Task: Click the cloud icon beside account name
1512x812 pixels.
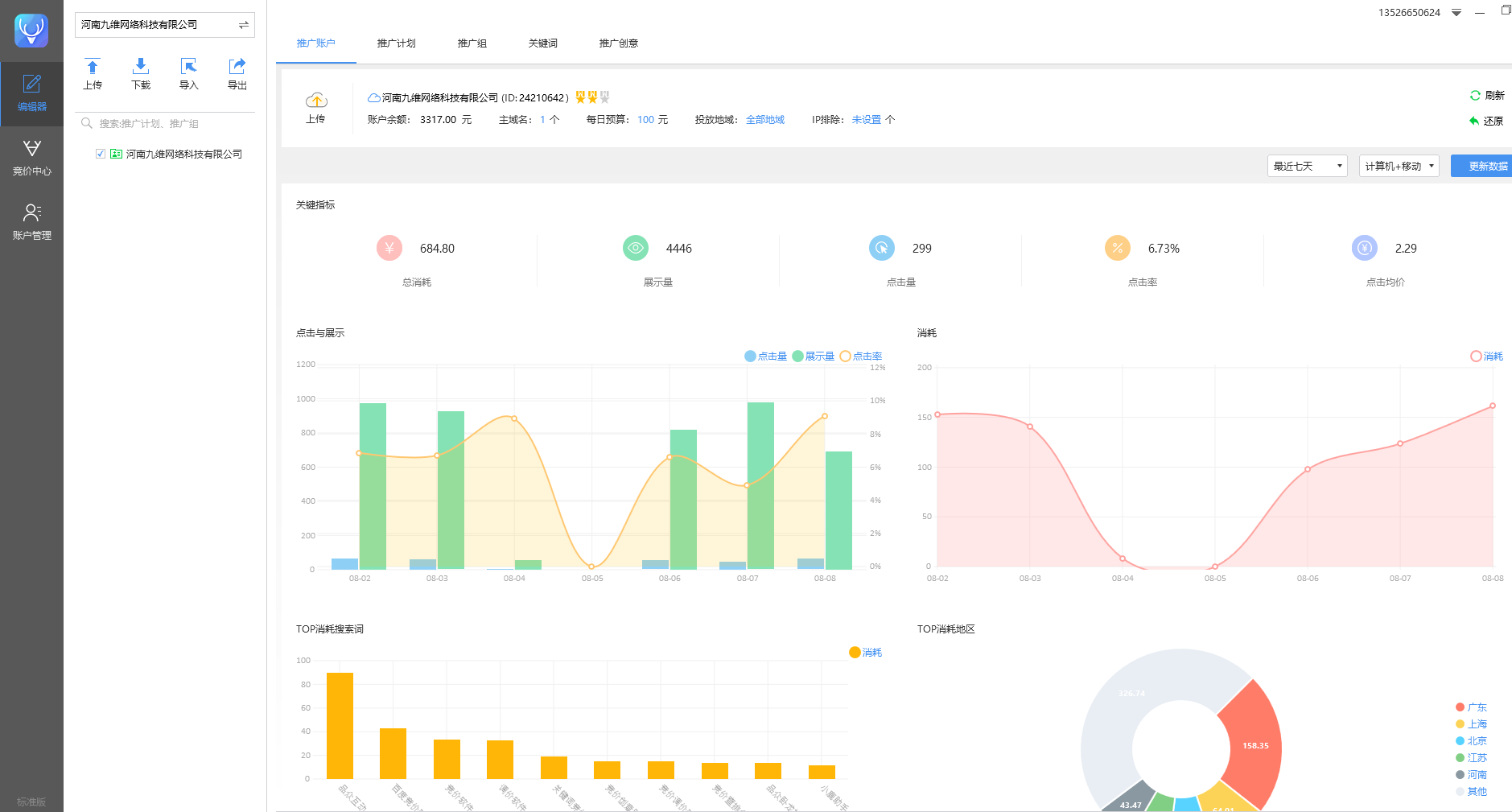Action: coord(374,98)
